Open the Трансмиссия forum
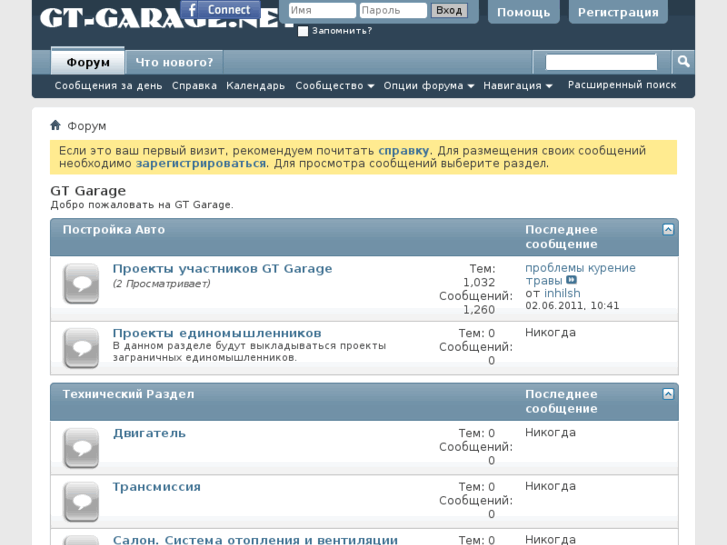This screenshot has width=727, height=545. (x=157, y=487)
